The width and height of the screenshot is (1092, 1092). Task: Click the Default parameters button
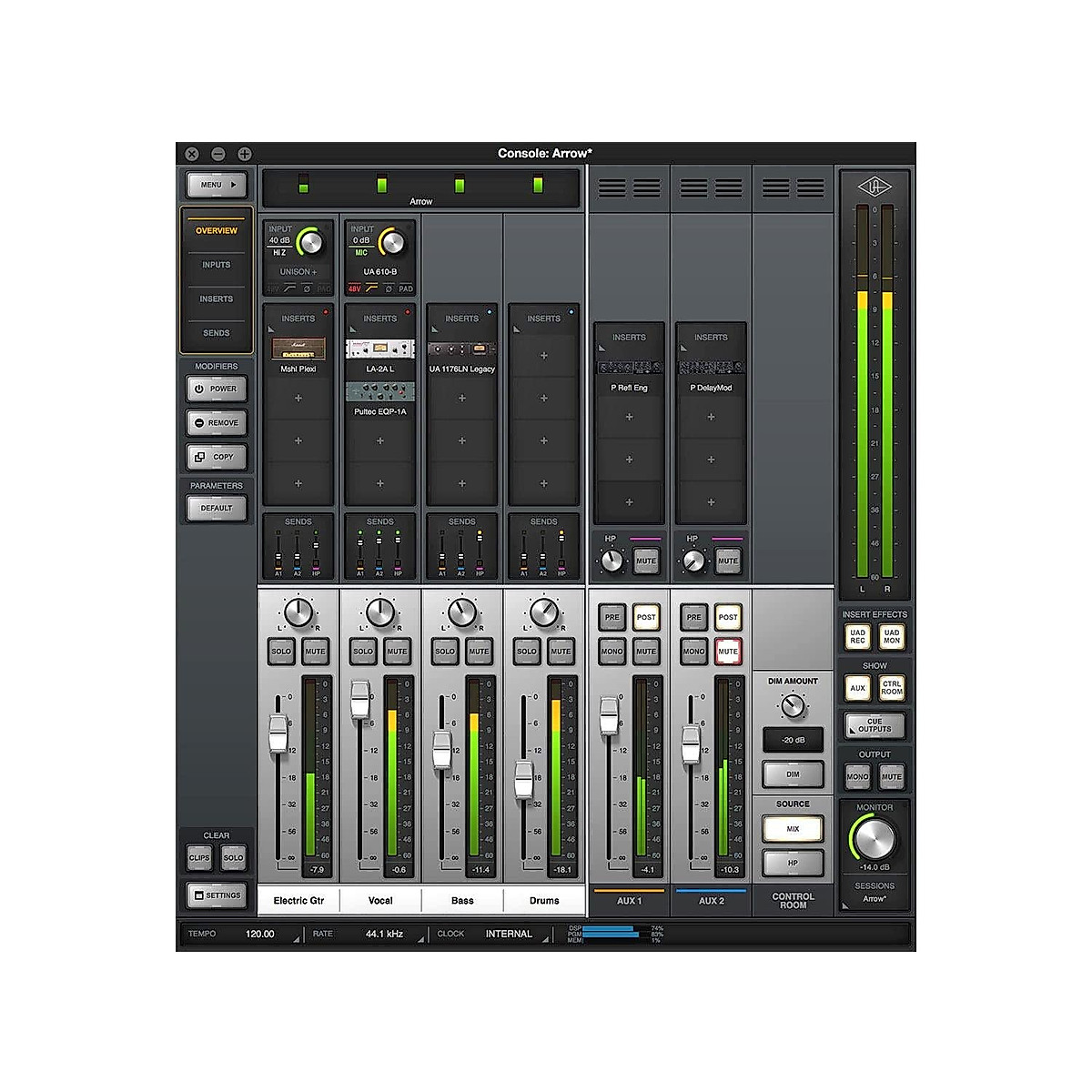tap(216, 508)
